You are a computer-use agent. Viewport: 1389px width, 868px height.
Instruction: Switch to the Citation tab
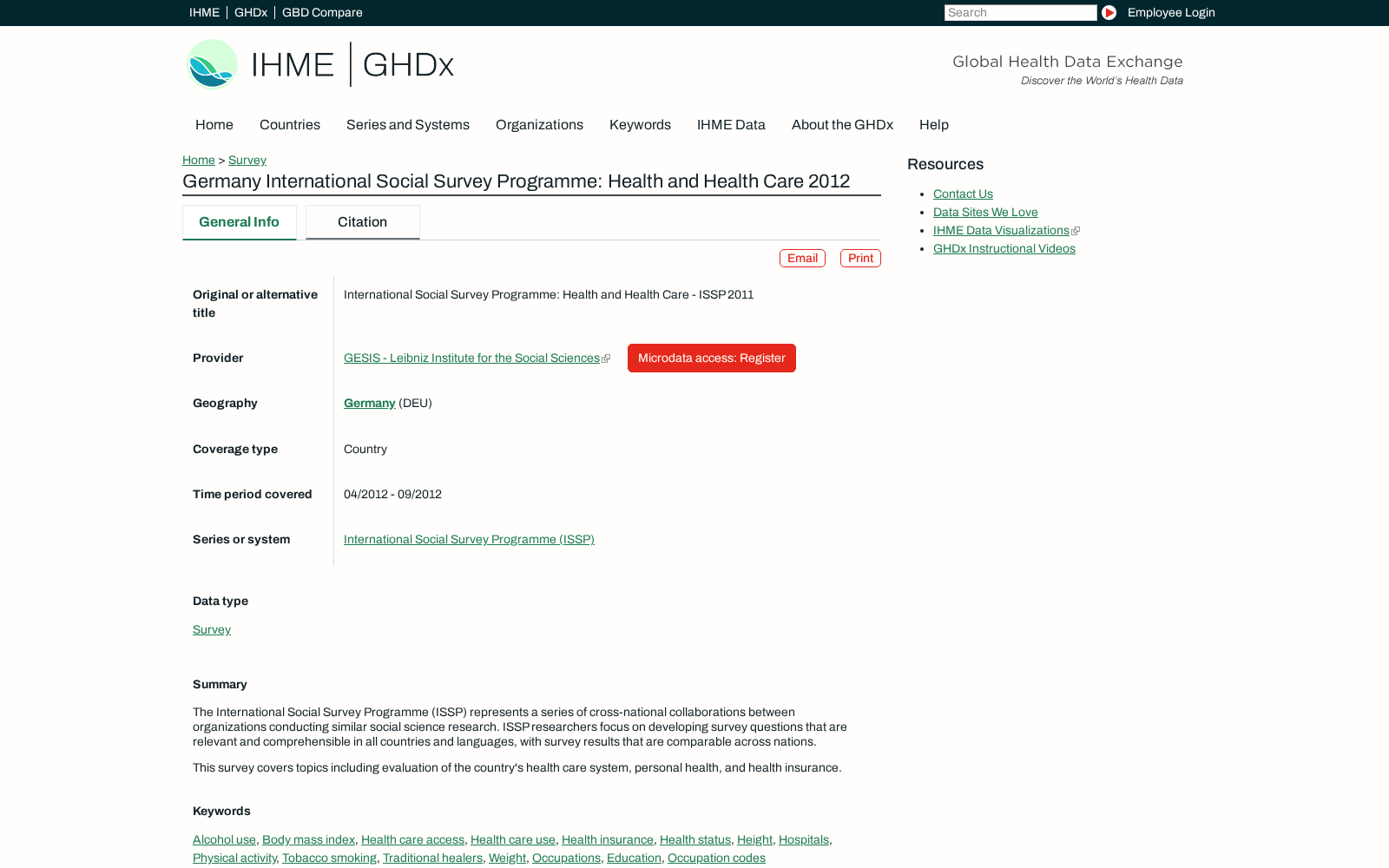click(363, 222)
